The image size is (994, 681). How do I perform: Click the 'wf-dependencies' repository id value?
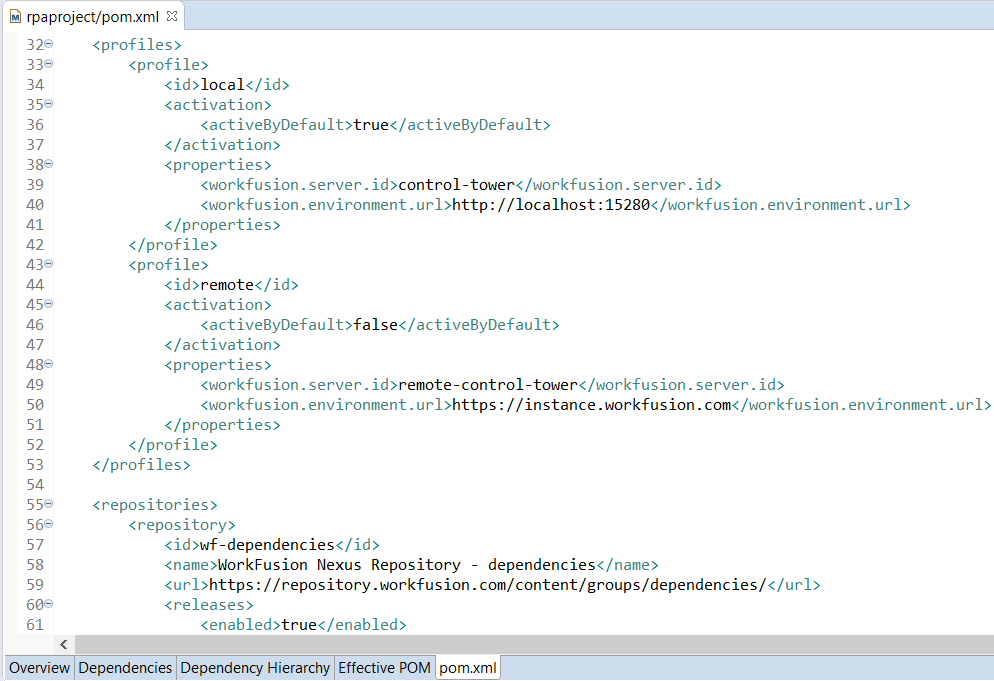click(268, 545)
